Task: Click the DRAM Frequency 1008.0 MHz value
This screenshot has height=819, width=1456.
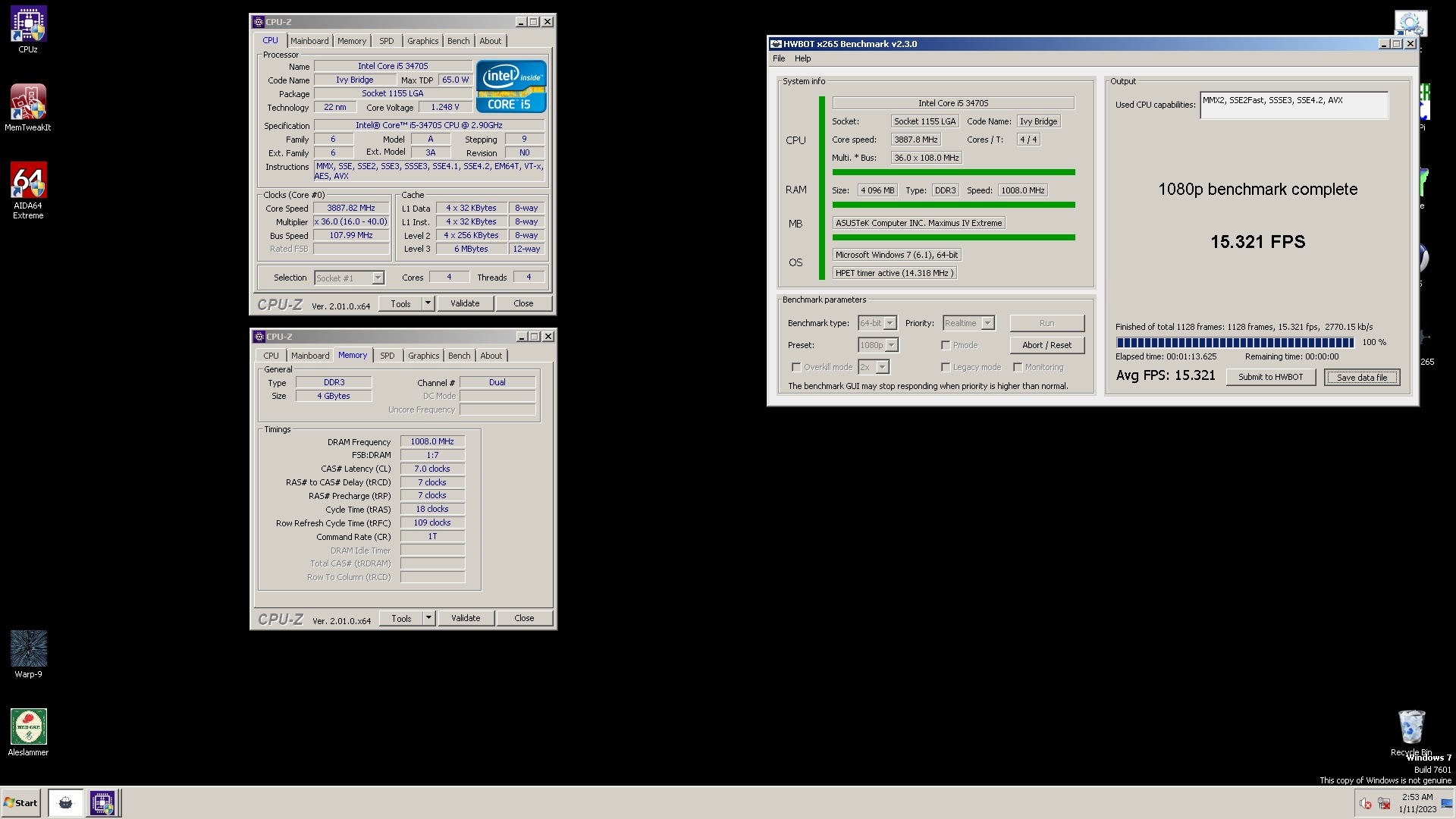Action: [432, 441]
